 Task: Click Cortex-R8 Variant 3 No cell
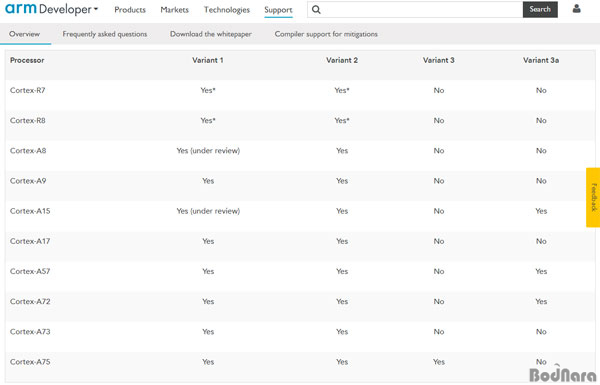click(x=439, y=121)
